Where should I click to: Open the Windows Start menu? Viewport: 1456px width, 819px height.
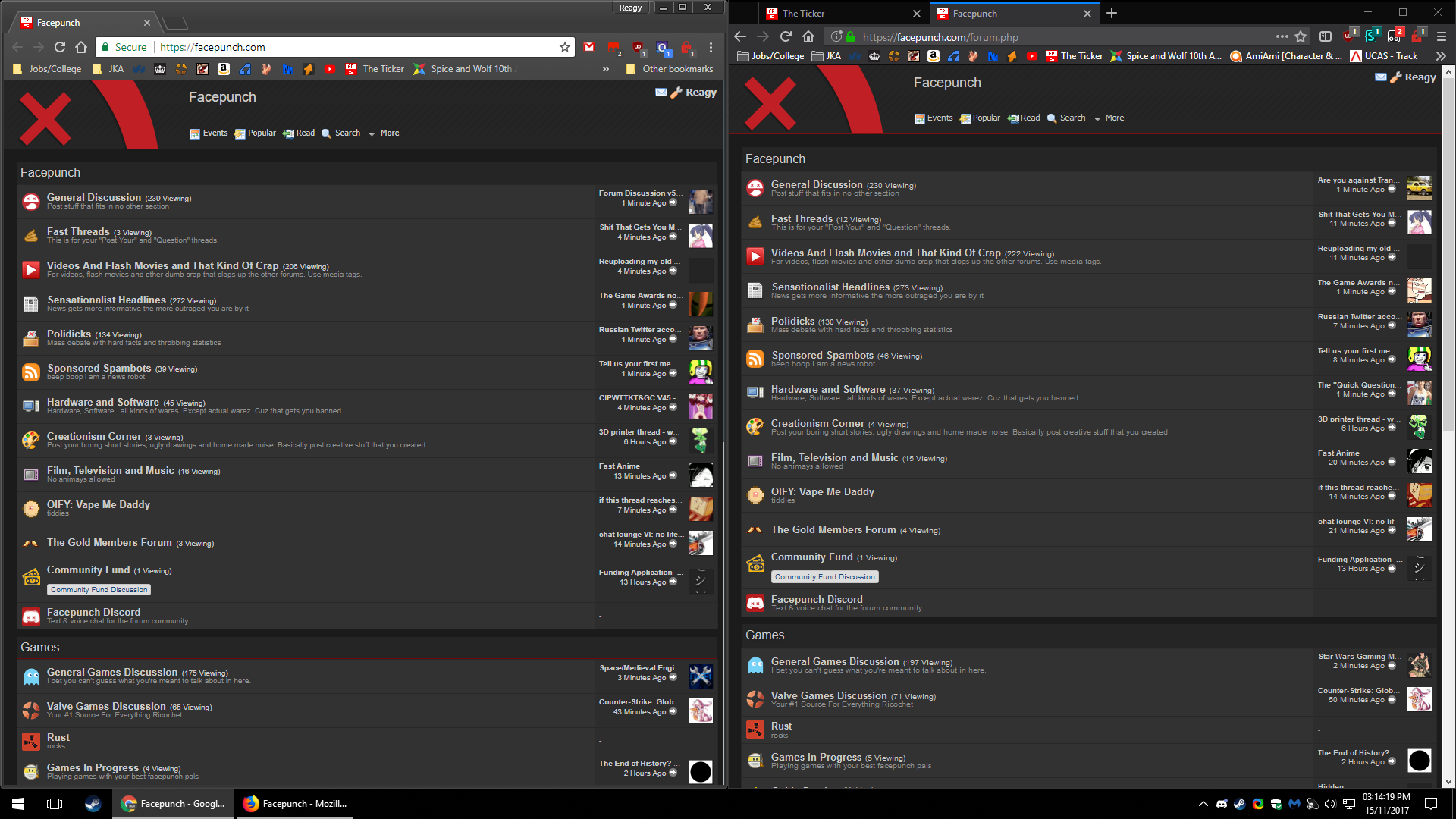coord(18,804)
